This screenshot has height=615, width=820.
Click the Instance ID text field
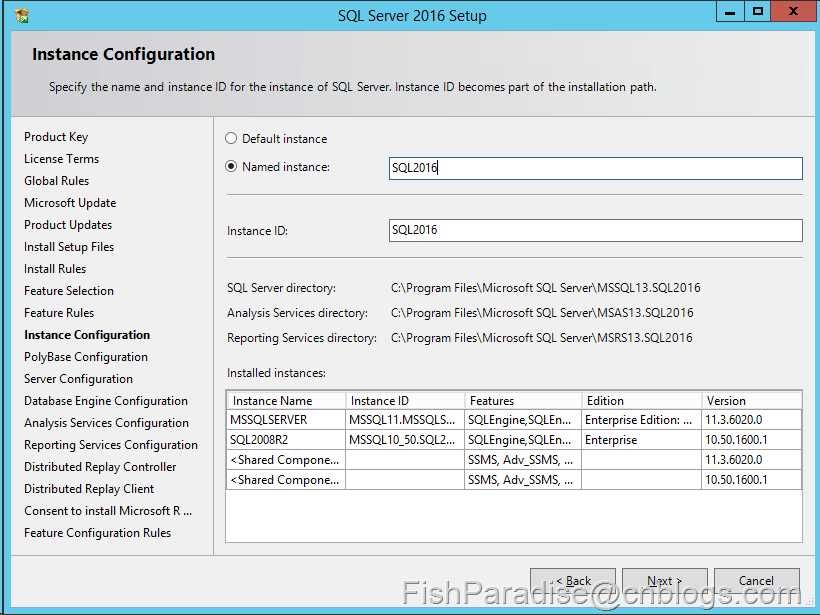(595, 230)
